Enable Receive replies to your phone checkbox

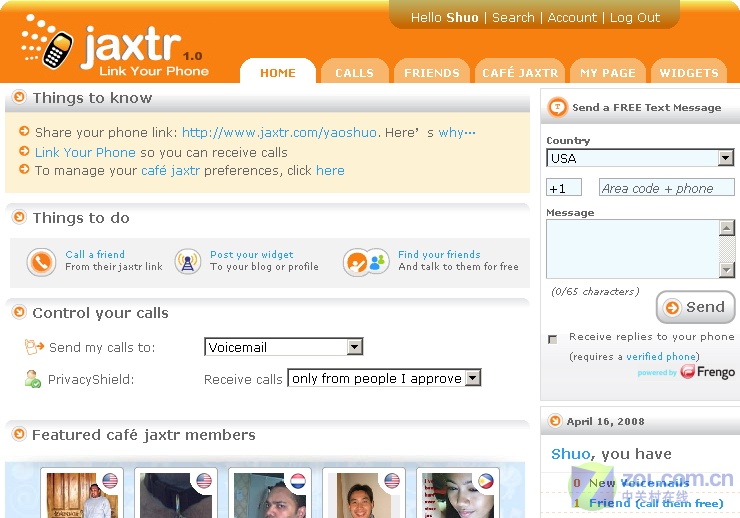click(552, 339)
